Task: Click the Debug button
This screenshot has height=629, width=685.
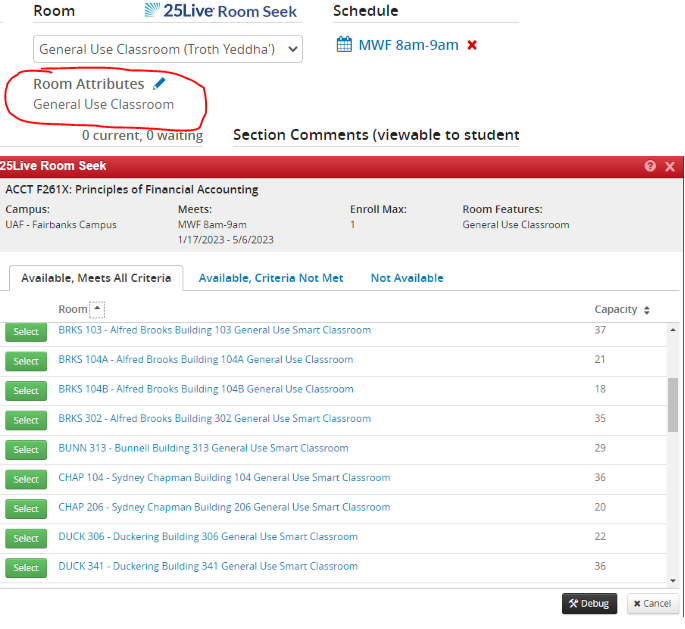Action: coord(589,603)
